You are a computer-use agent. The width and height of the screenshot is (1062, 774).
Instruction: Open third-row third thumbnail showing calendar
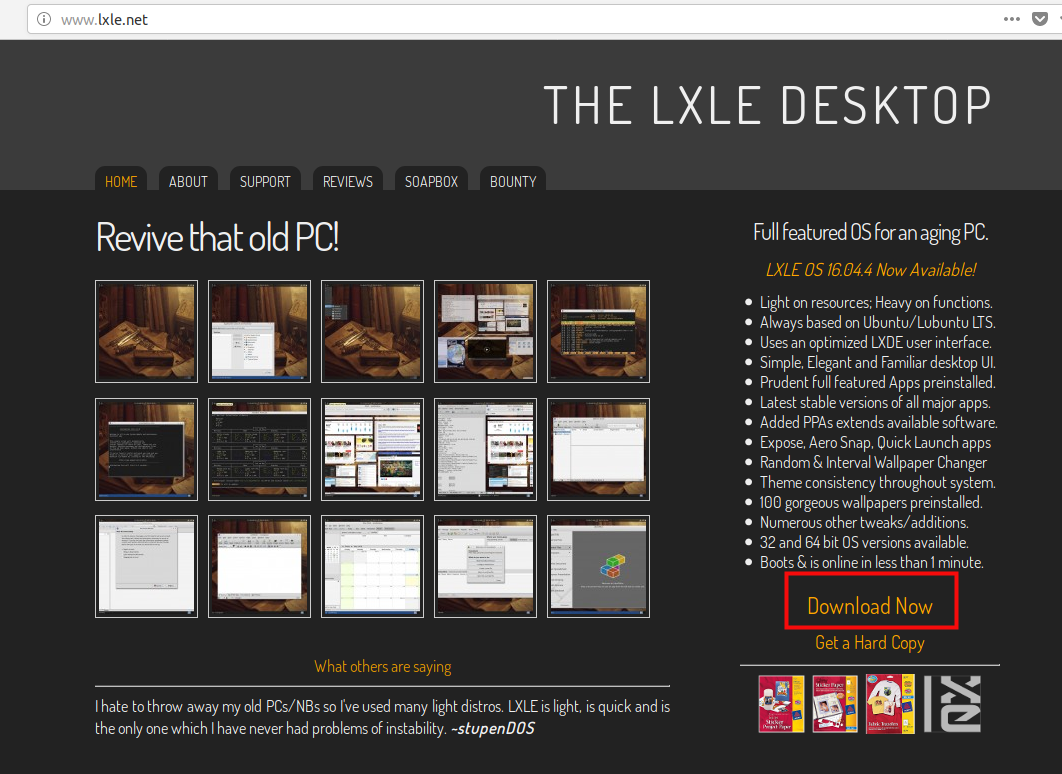373,566
